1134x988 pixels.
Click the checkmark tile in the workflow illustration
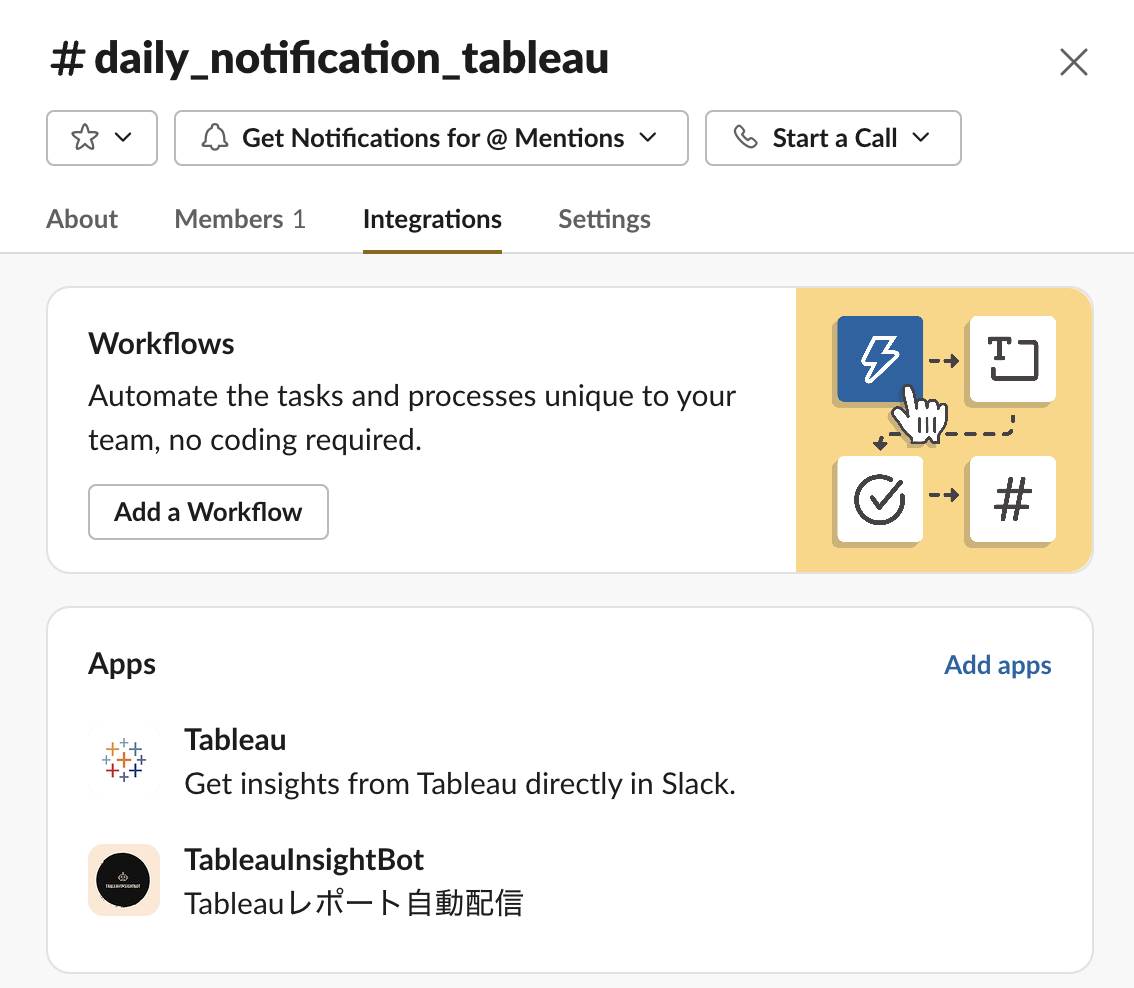pyautogui.click(x=879, y=499)
